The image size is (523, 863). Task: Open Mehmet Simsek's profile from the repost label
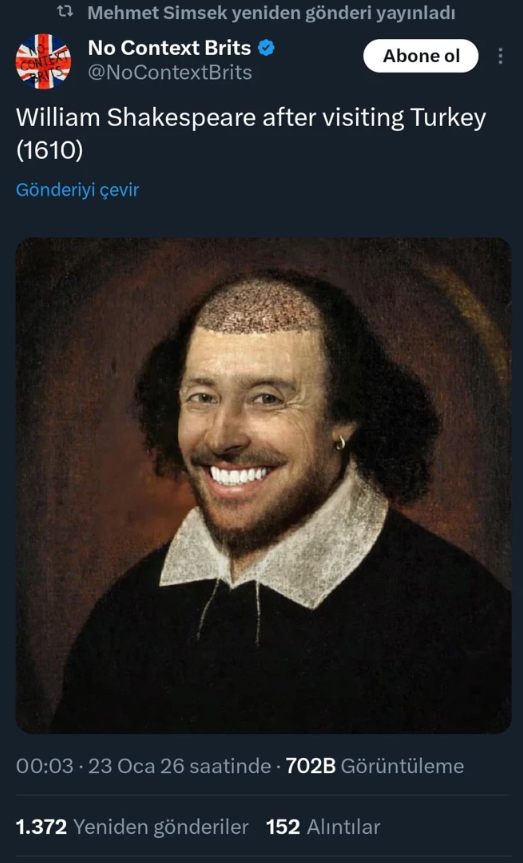pyautogui.click(x=157, y=13)
